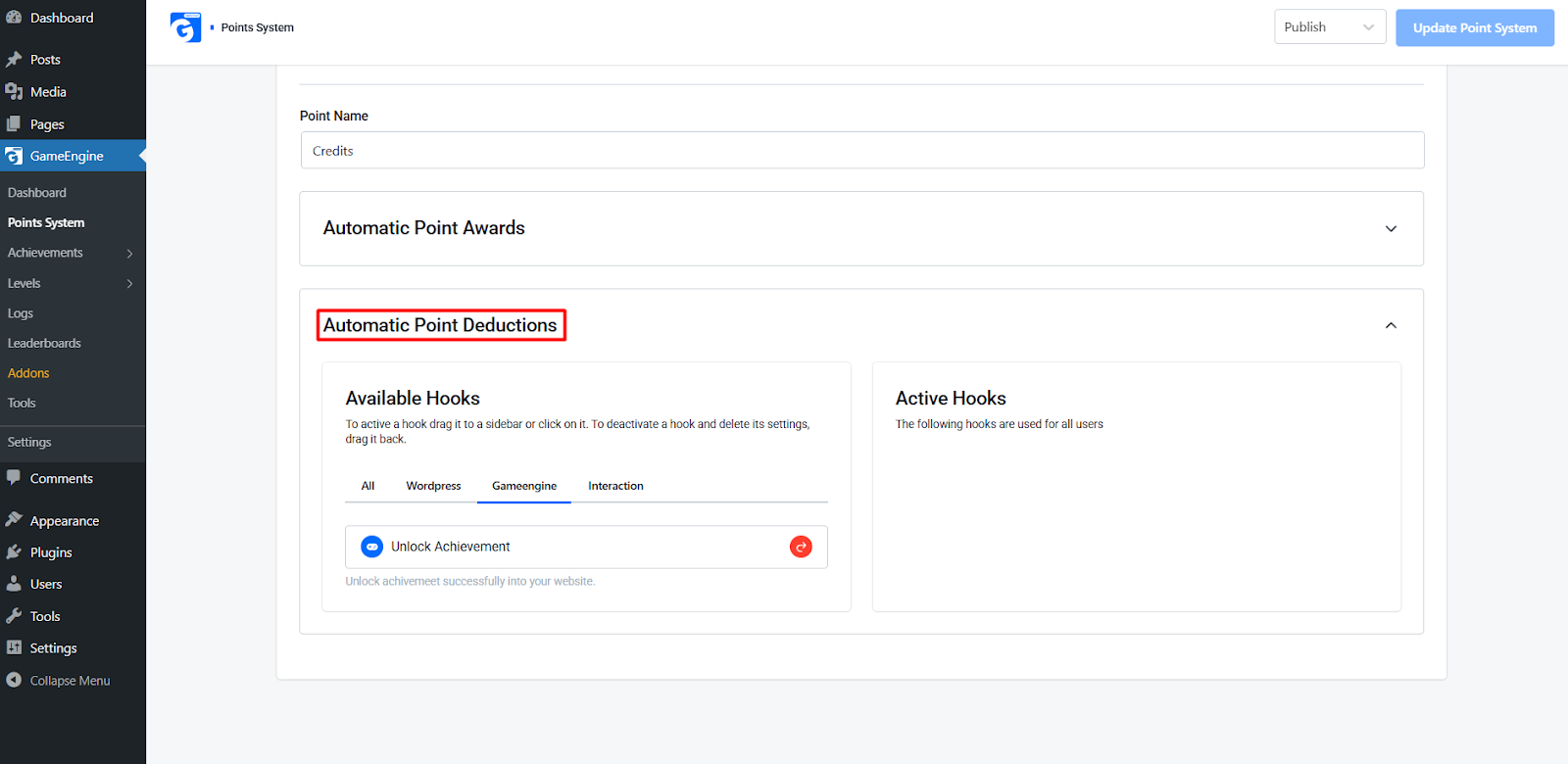Click the Point Name input field
This screenshot has width=1568, height=764.
[x=862, y=151]
